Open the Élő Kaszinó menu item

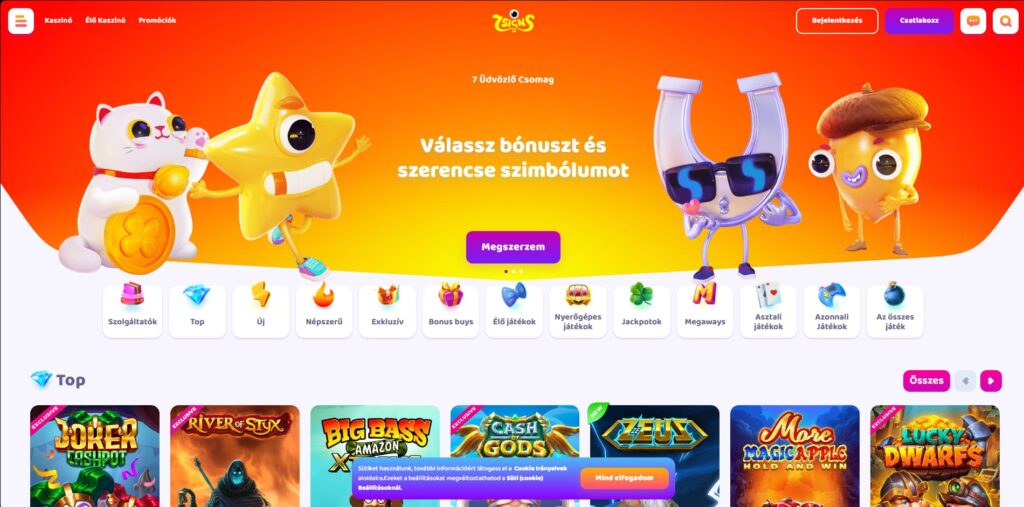coord(105,20)
